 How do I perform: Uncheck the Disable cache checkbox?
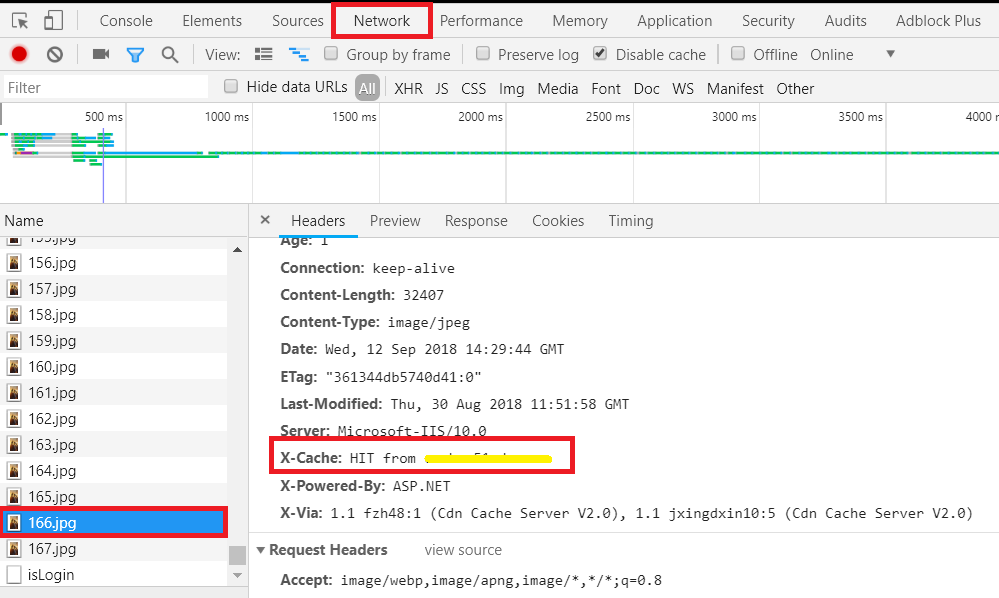tap(600, 54)
